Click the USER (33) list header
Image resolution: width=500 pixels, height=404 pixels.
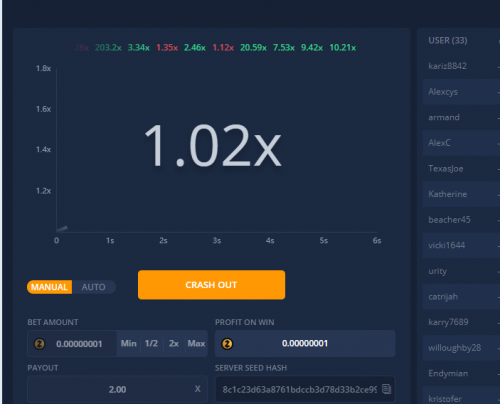[x=448, y=40]
